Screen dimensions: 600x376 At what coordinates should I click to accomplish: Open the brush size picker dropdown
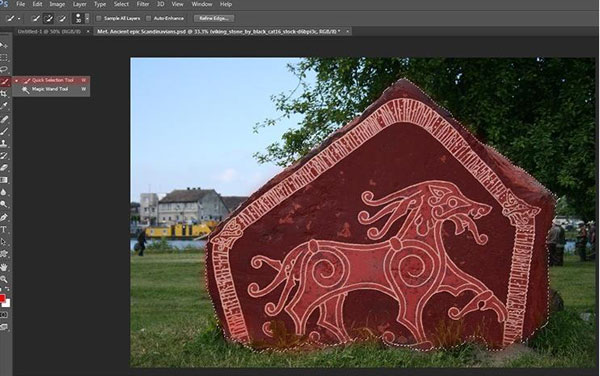point(87,18)
